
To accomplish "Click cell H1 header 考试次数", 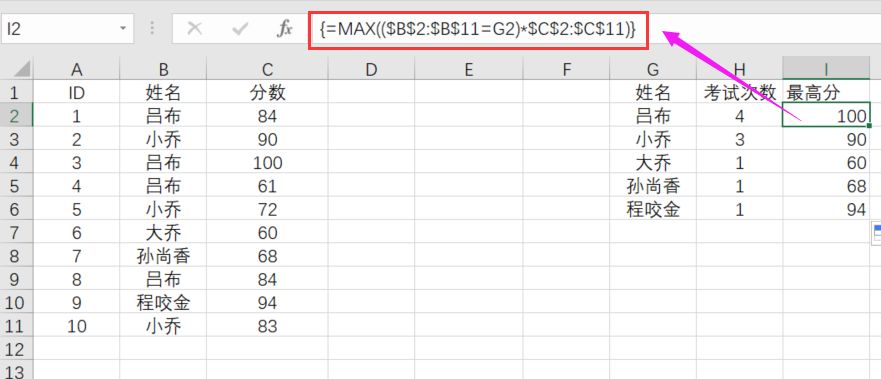I will click(x=739, y=92).
